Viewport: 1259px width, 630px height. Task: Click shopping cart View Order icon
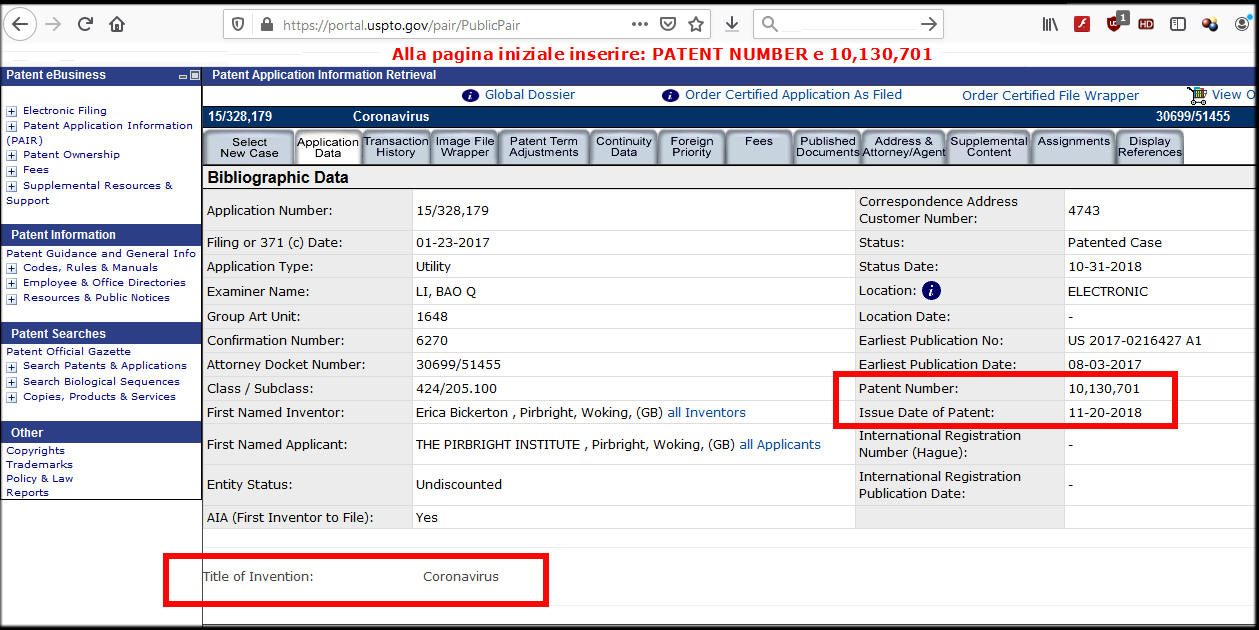click(x=1197, y=95)
